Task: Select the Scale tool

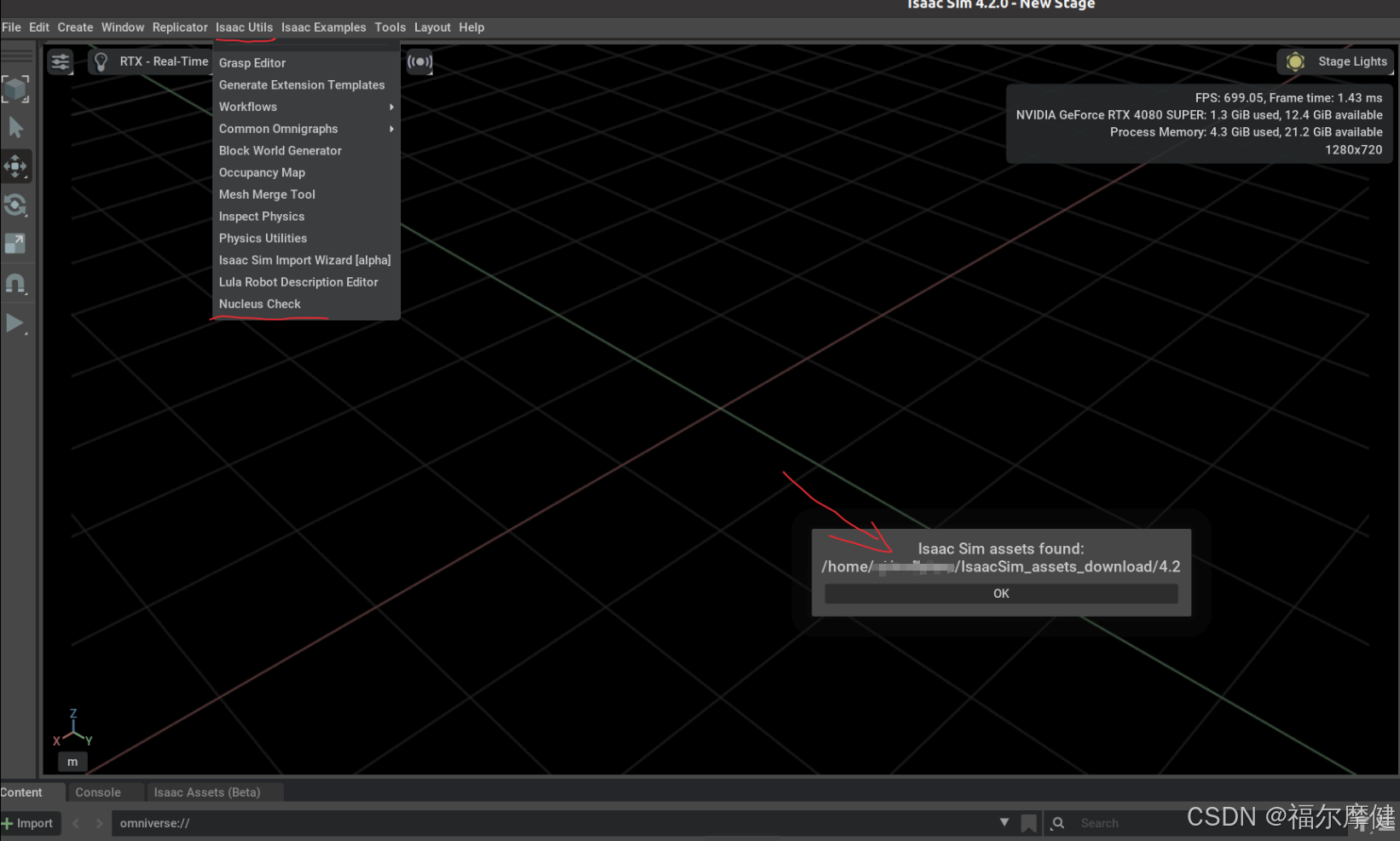Action: (x=17, y=243)
